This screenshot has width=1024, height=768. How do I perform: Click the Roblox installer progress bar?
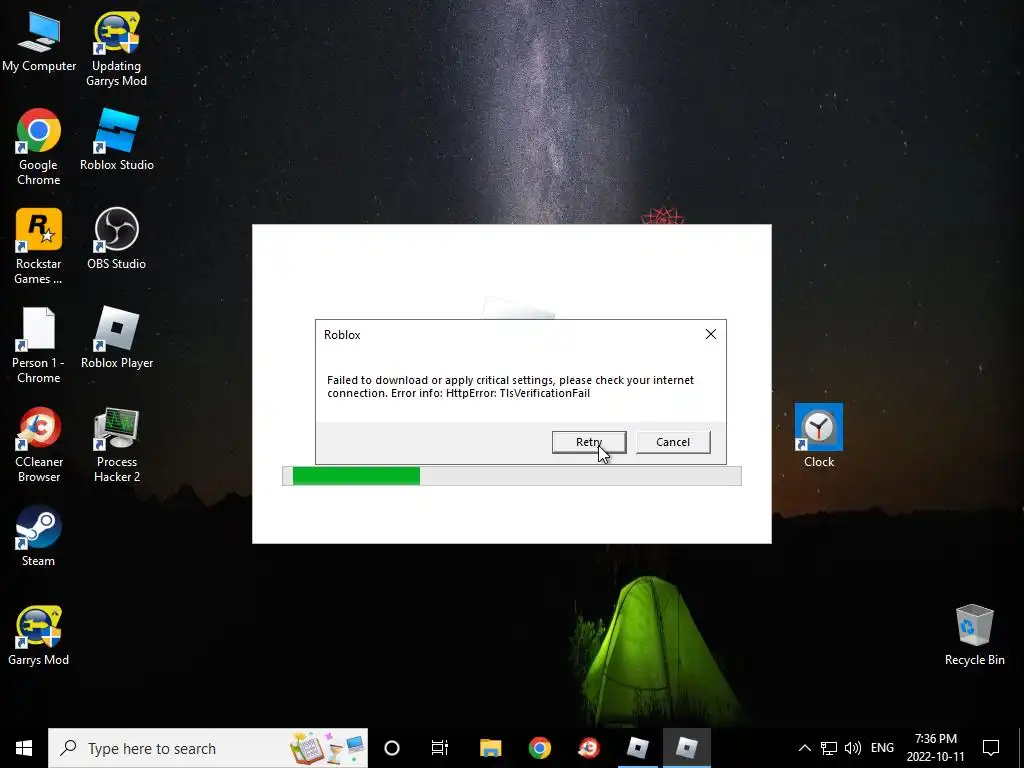tap(511, 476)
